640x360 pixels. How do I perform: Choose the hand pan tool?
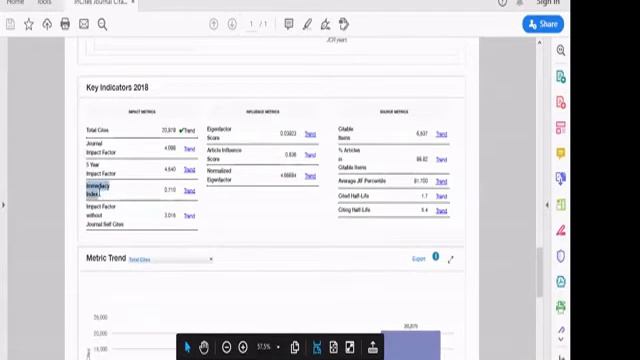click(x=204, y=347)
